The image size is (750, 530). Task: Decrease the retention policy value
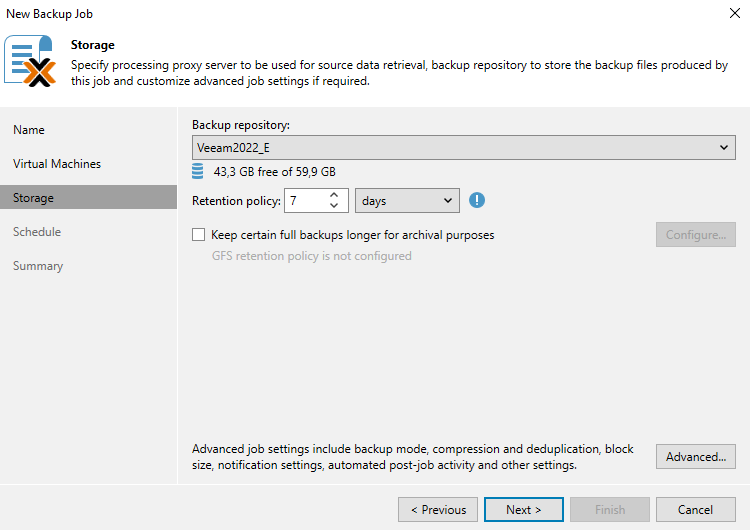pyautogui.click(x=334, y=206)
